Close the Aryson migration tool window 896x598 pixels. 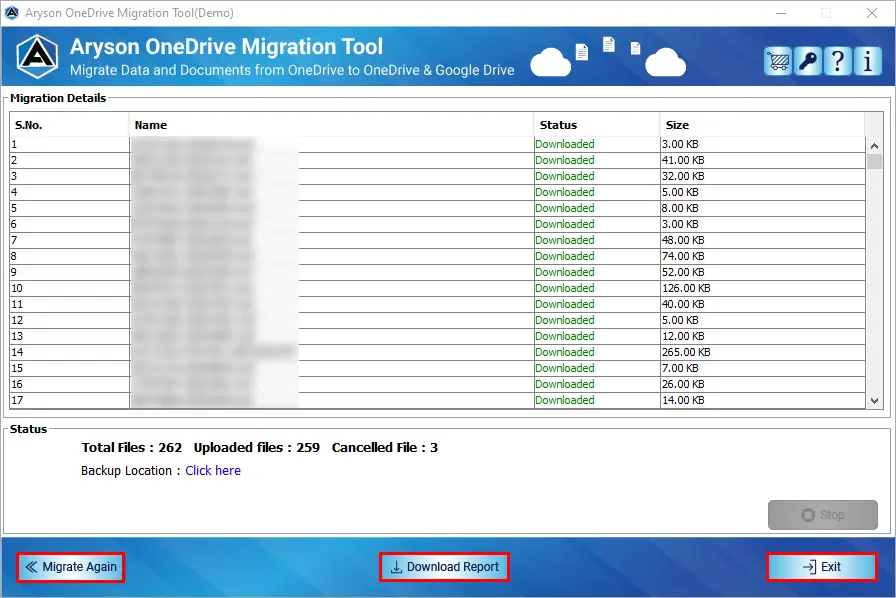(871, 13)
